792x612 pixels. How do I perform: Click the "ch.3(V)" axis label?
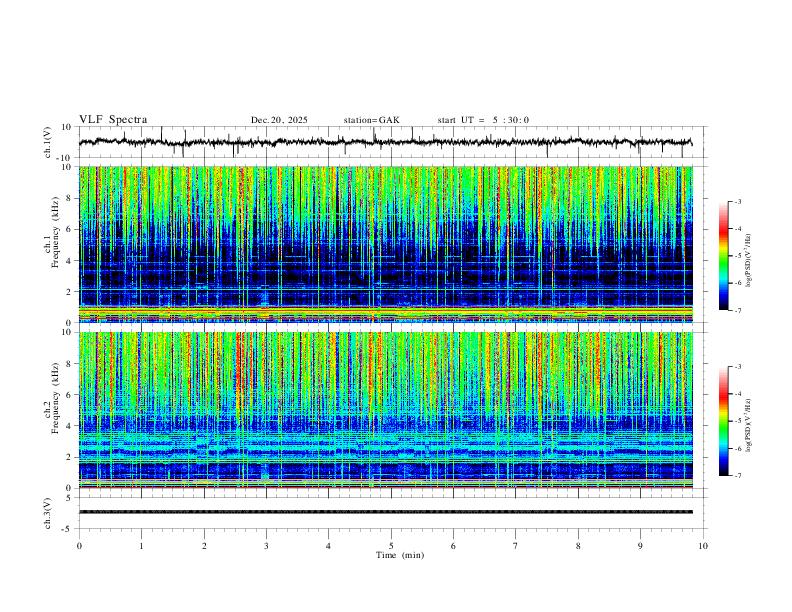[x=48, y=513]
